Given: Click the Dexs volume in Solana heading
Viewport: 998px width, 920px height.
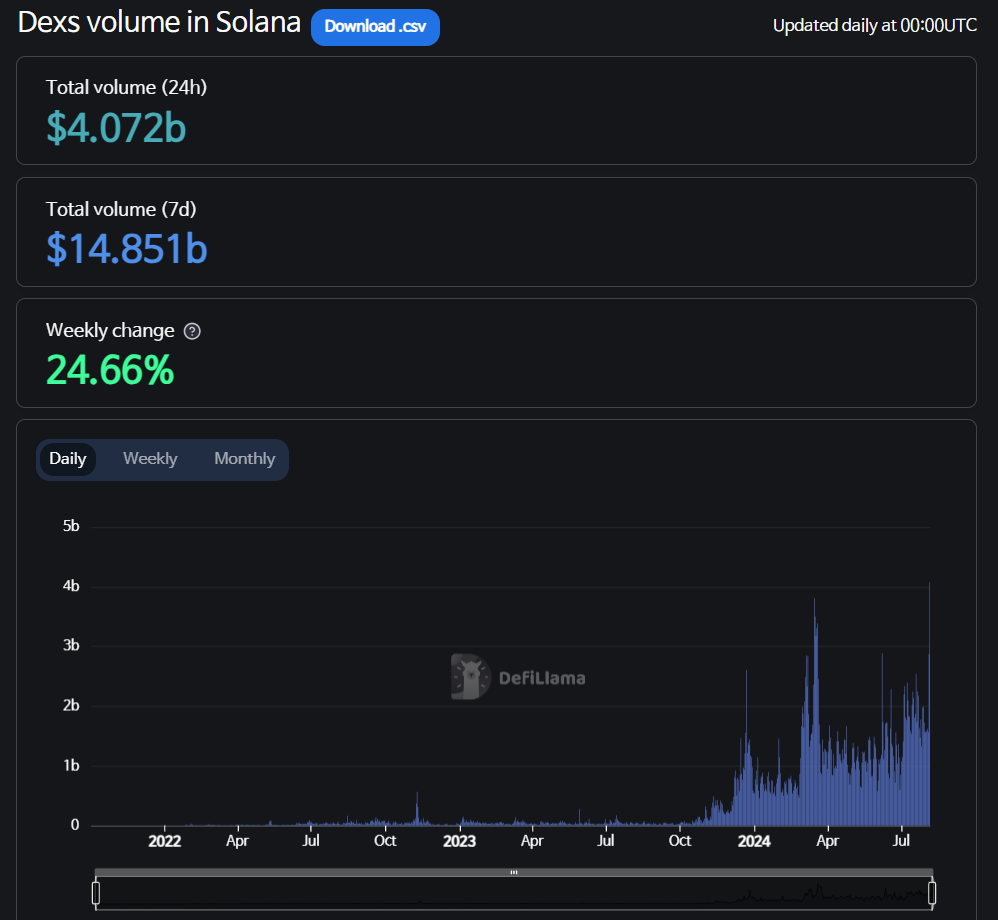Looking at the screenshot, I should (159, 23).
